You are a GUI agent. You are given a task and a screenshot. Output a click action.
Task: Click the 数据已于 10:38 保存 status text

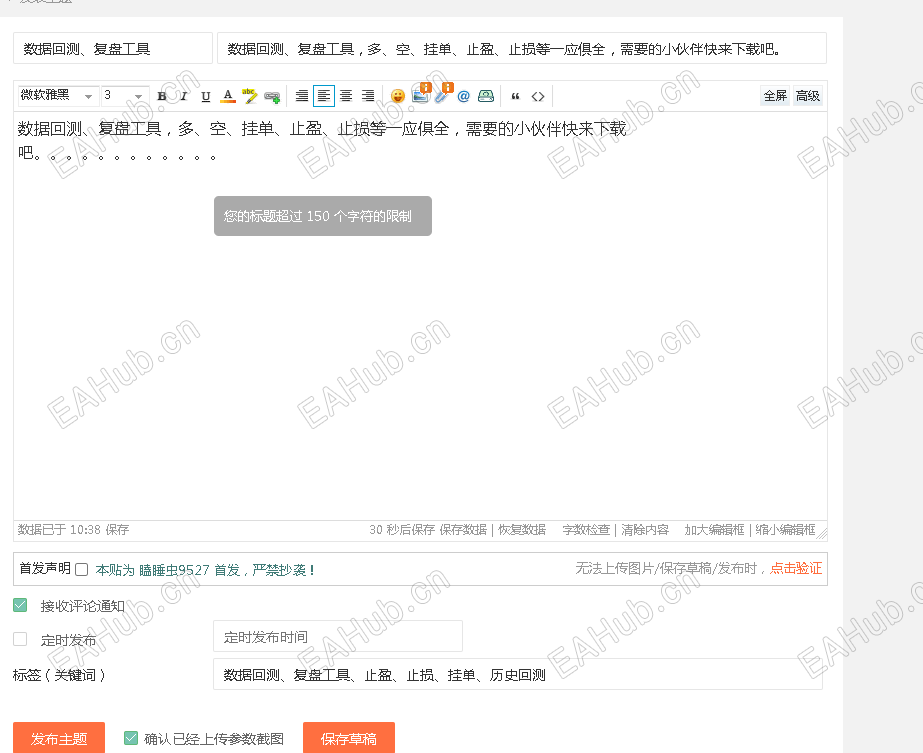pos(74,530)
